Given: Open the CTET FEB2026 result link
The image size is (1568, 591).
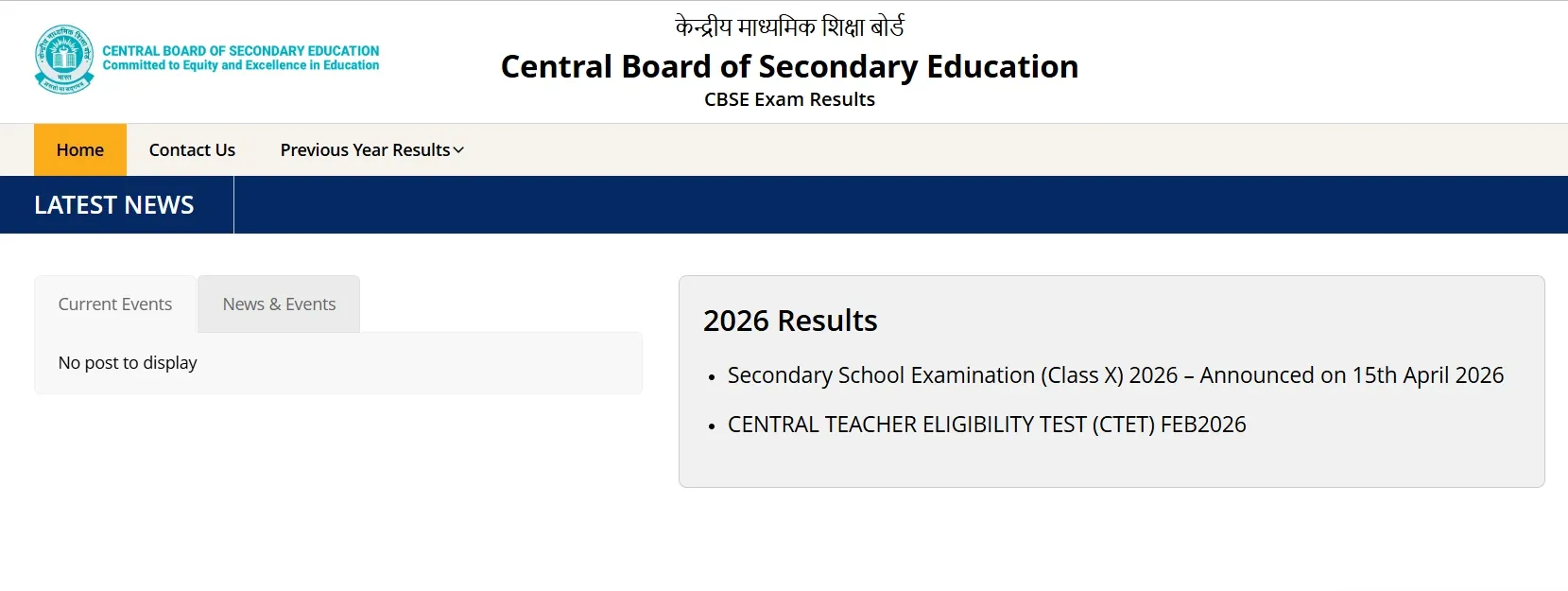Looking at the screenshot, I should 986,424.
